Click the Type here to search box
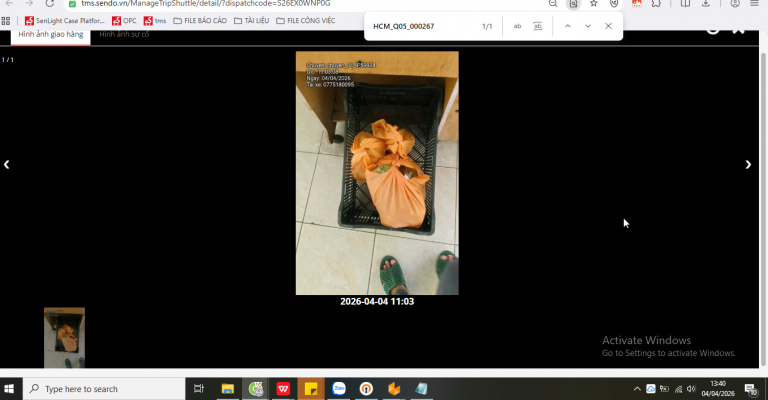The image size is (768, 400). pyautogui.click(x=104, y=389)
